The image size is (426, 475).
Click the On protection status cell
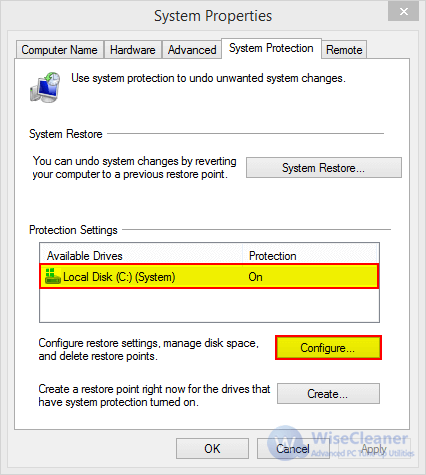click(255, 277)
